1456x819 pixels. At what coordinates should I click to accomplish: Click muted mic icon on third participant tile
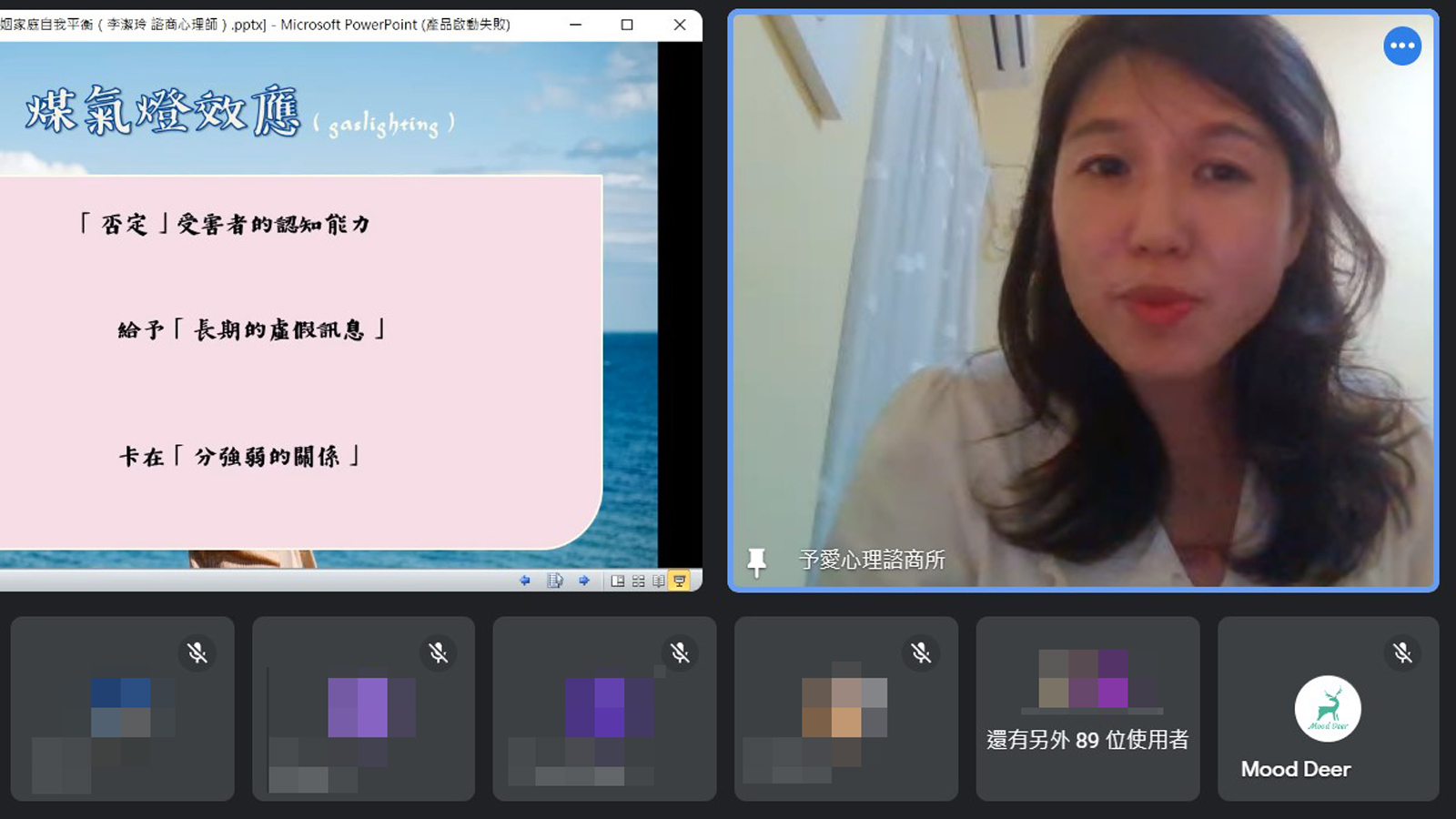(x=680, y=652)
